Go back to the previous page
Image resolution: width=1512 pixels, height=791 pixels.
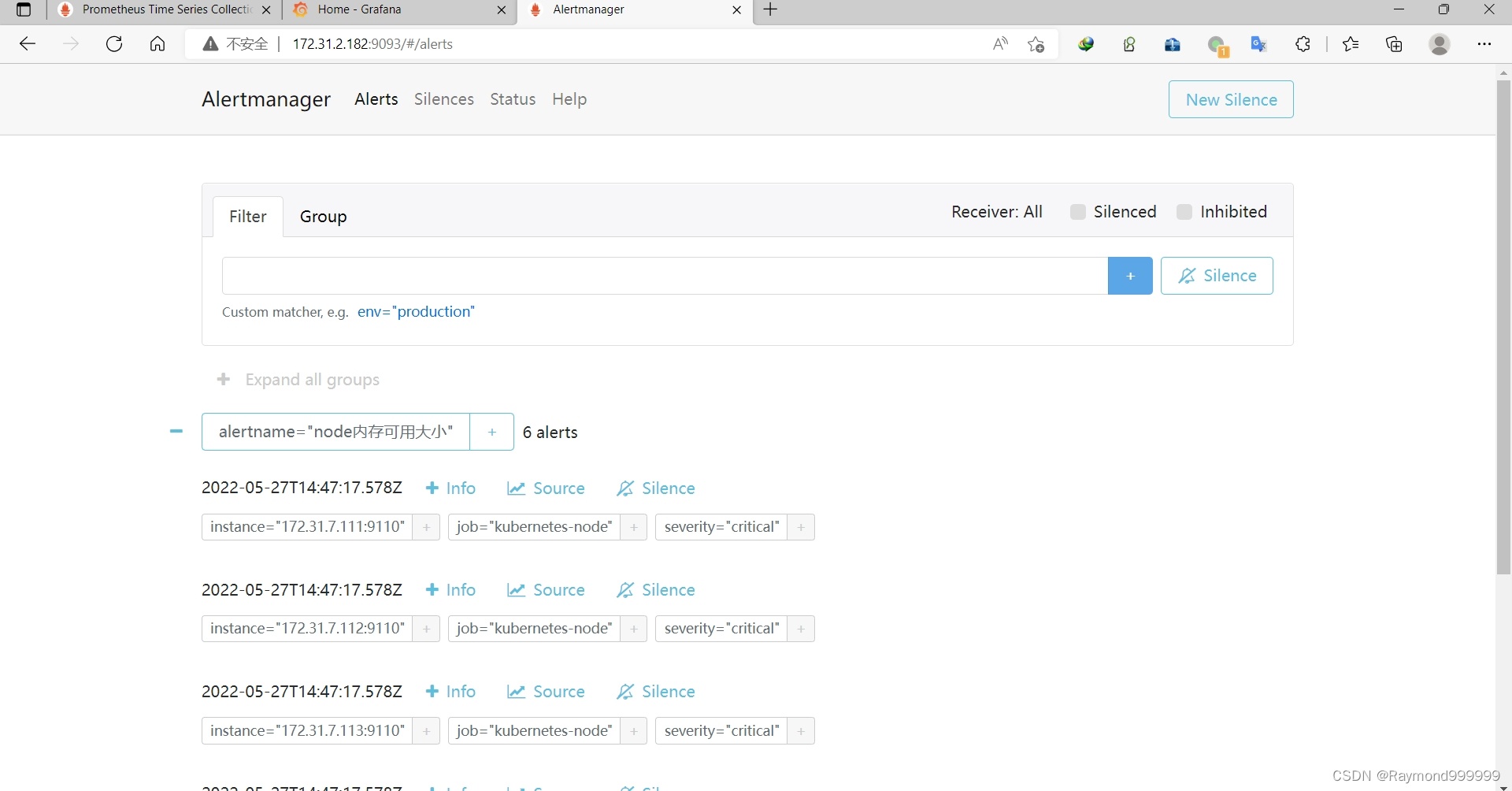tap(28, 44)
